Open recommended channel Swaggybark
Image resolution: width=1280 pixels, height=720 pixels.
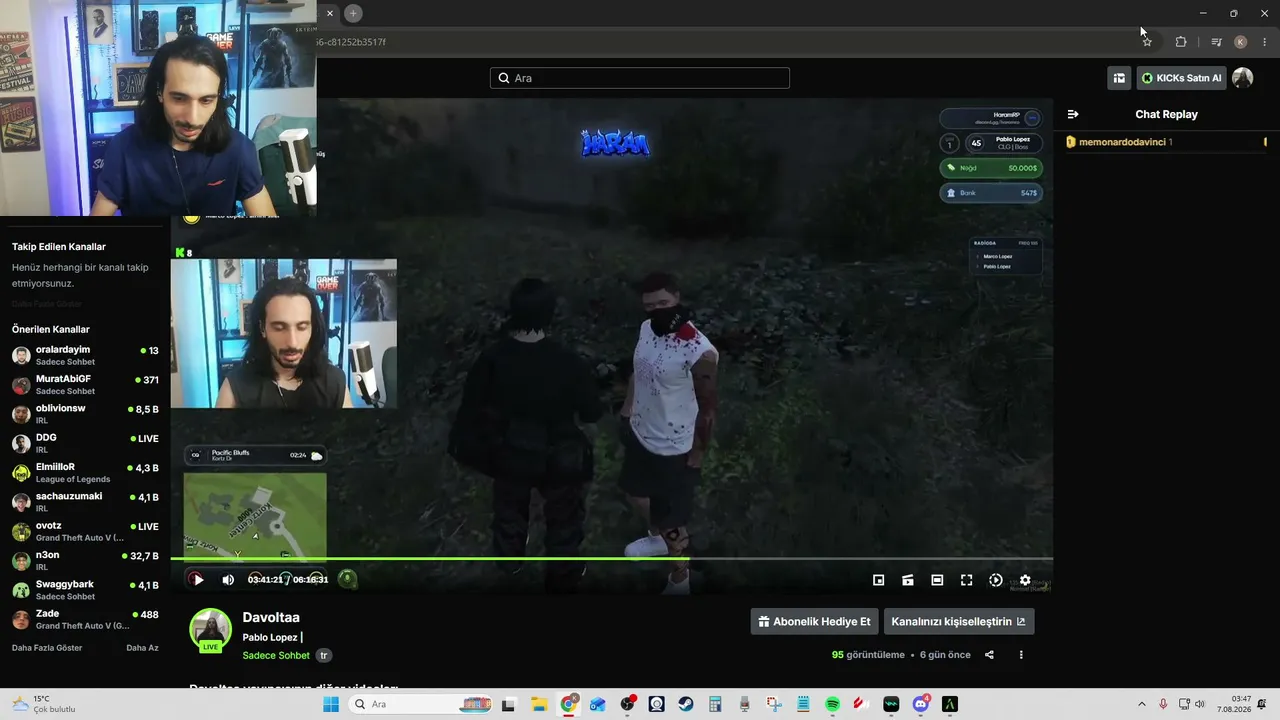(85, 589)
